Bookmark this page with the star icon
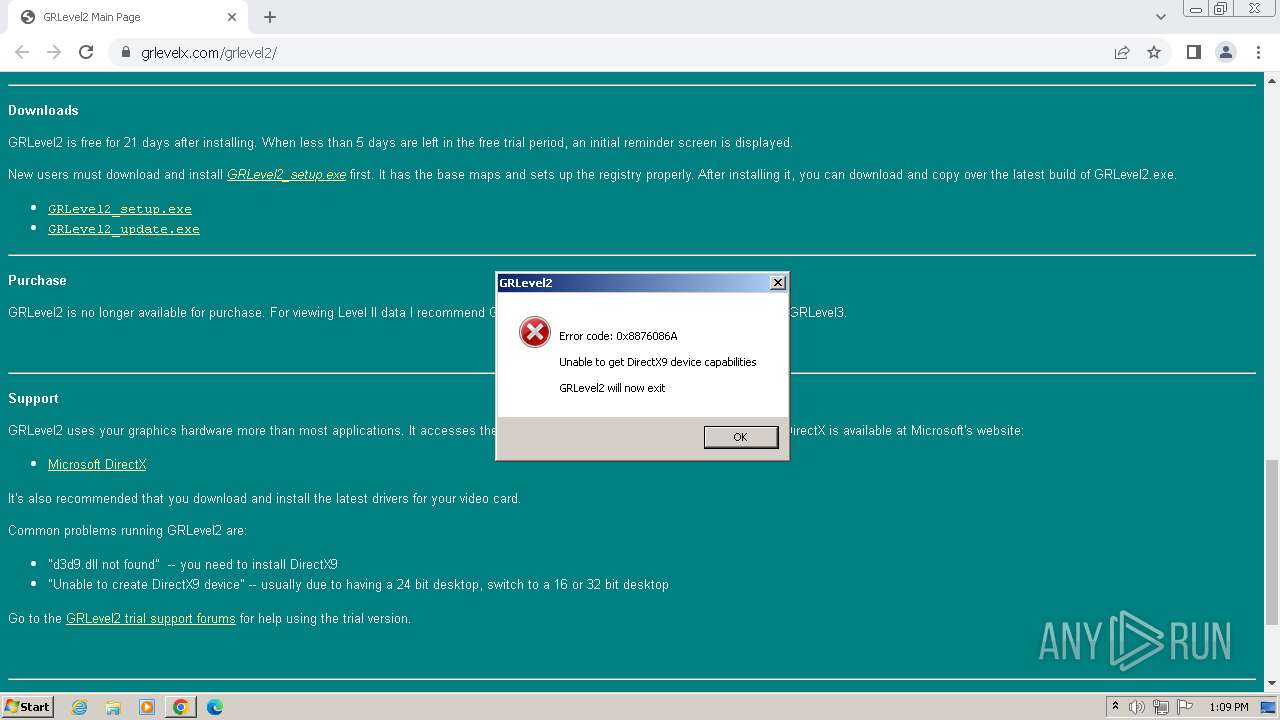This screenshot has width=1280, height=720. pos(1154,52)
